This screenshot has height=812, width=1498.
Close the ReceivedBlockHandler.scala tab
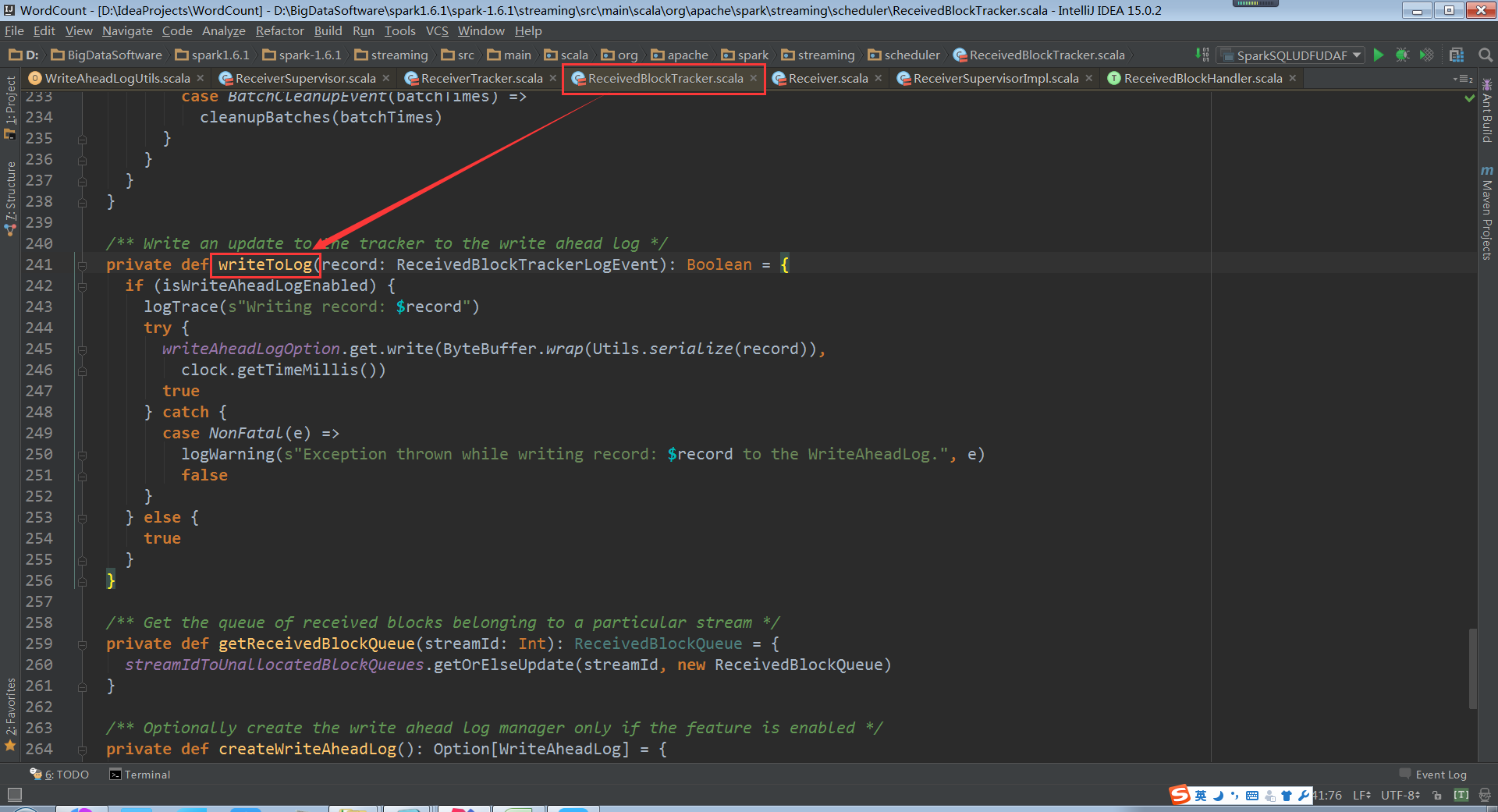[x=1293, y=79]
